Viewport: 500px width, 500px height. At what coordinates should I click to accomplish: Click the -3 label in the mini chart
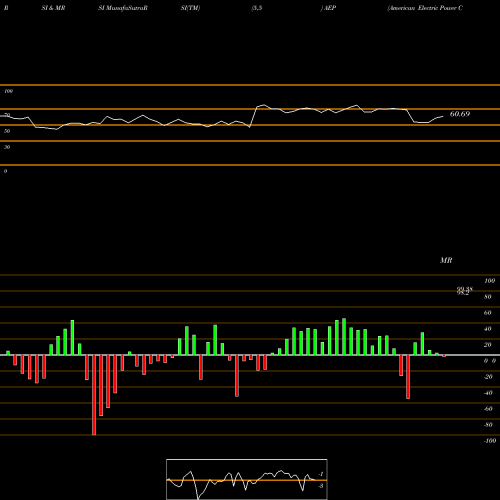[321, 486]
